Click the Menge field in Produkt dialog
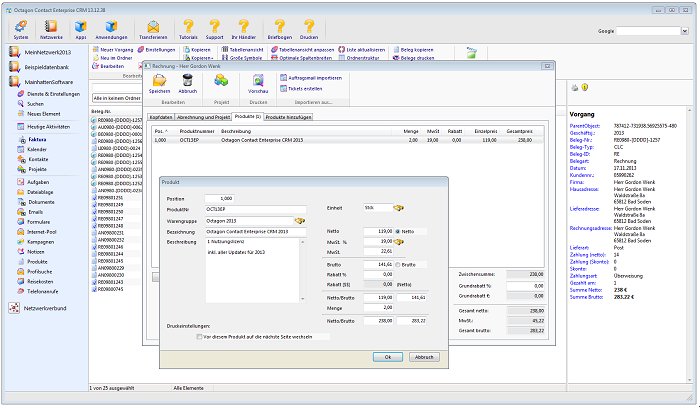Image resolution: width=700 pixels, height=408 pixels. 378,308
